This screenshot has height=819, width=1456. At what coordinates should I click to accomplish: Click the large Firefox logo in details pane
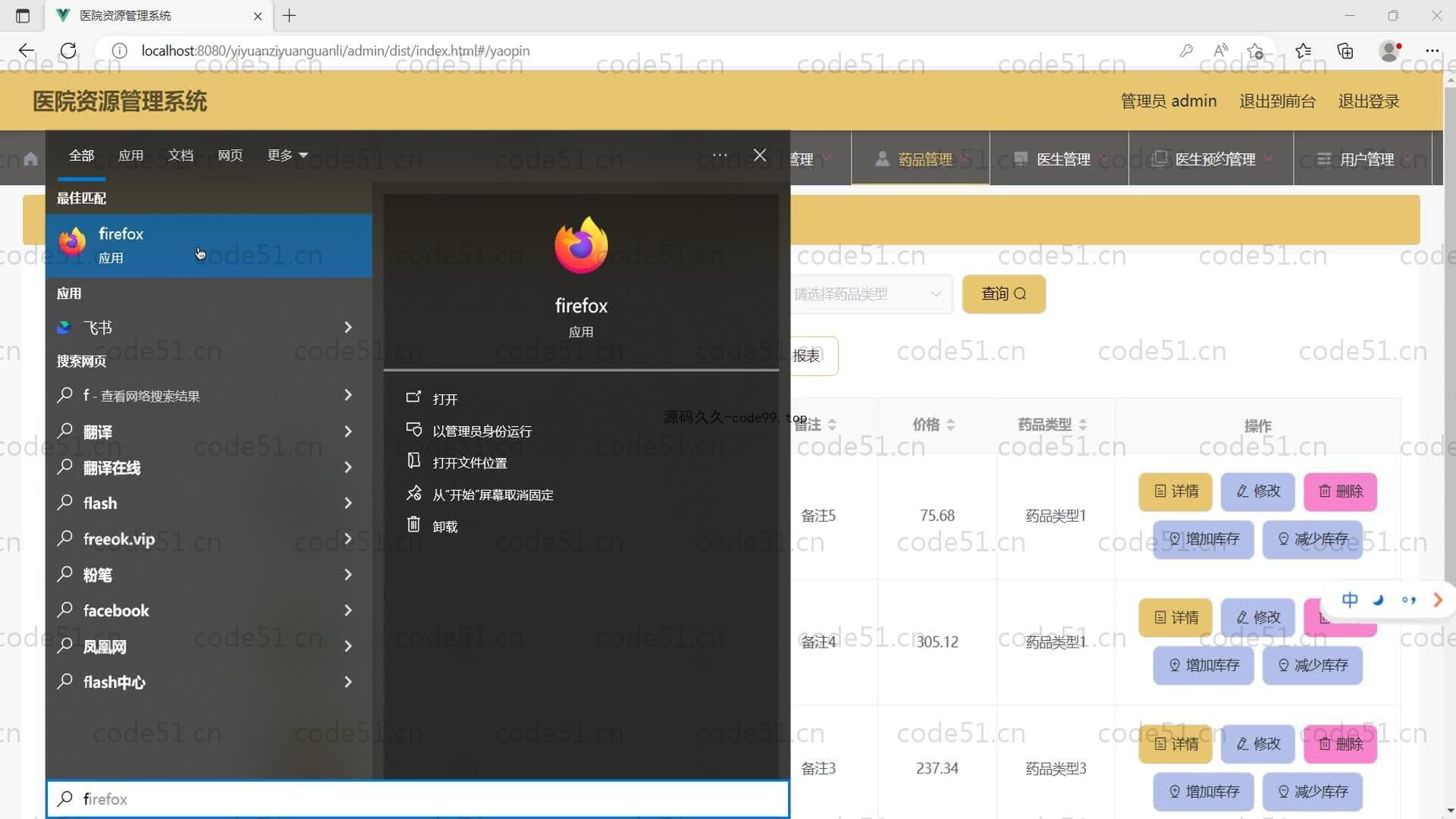pos(581,245)
